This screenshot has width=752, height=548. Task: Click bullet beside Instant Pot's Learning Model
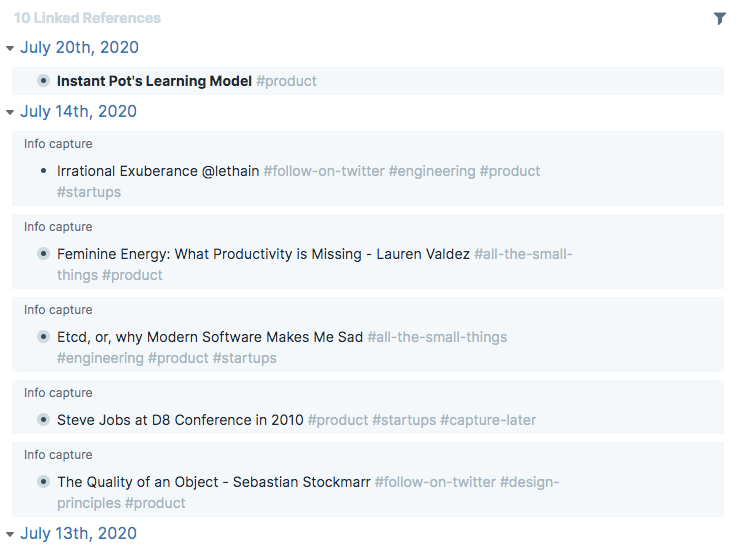[x=44, y=81]
